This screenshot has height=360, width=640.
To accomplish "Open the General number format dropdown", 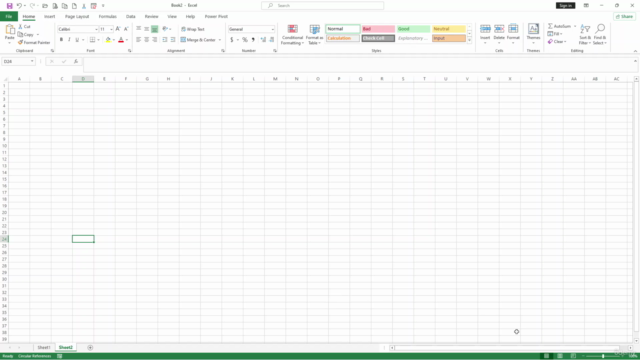I will tap(273, 29).
